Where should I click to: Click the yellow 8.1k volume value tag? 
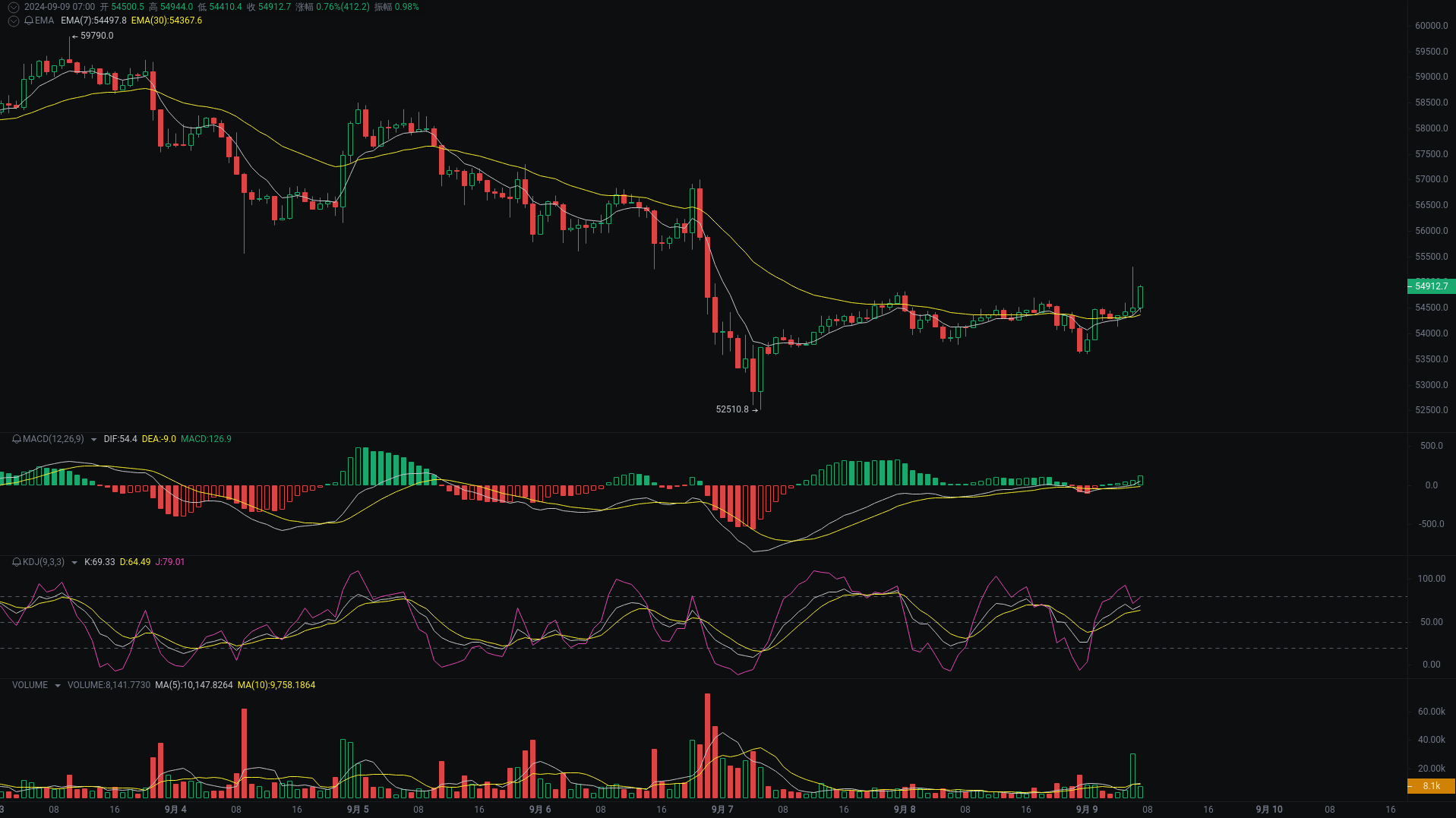click(x=1431, y=786)
